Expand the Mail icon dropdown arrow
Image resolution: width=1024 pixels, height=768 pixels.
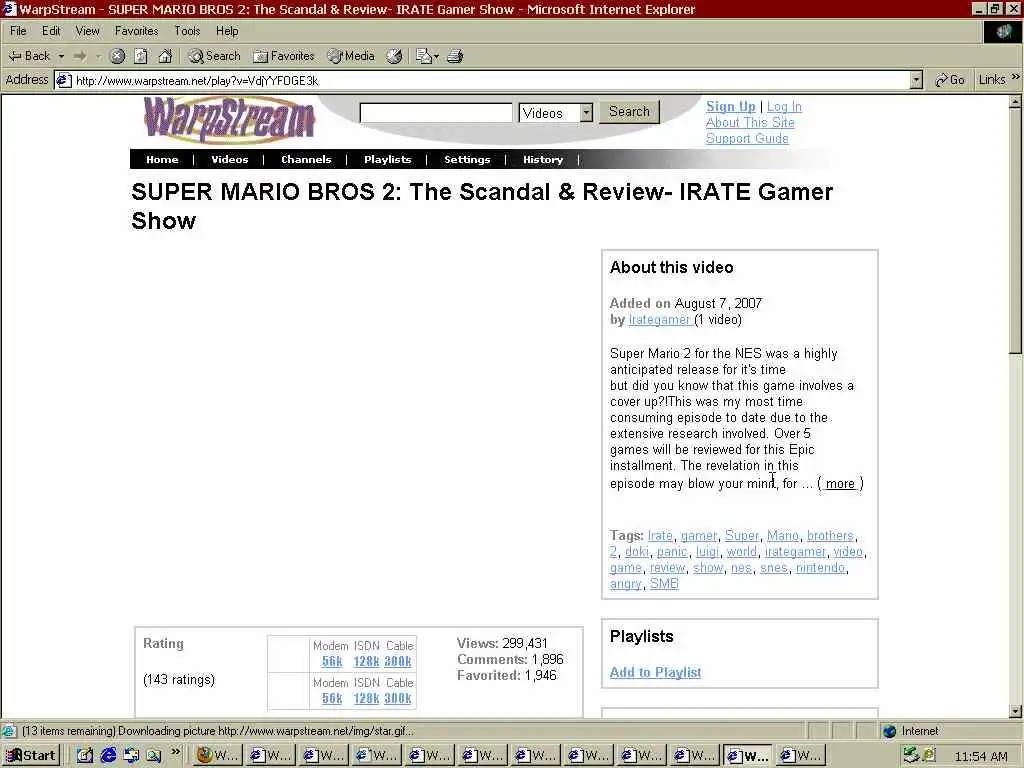click(x=436, y=56)
